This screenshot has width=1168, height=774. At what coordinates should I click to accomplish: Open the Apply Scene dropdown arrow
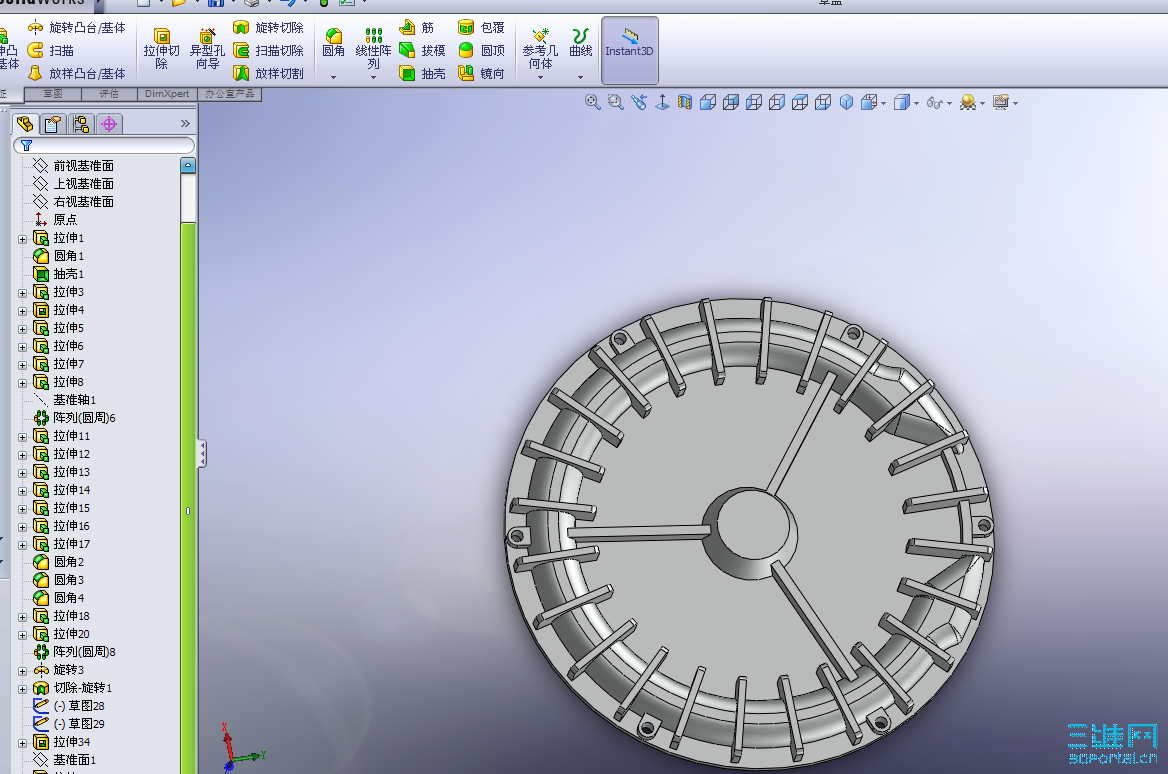(983, 104)
